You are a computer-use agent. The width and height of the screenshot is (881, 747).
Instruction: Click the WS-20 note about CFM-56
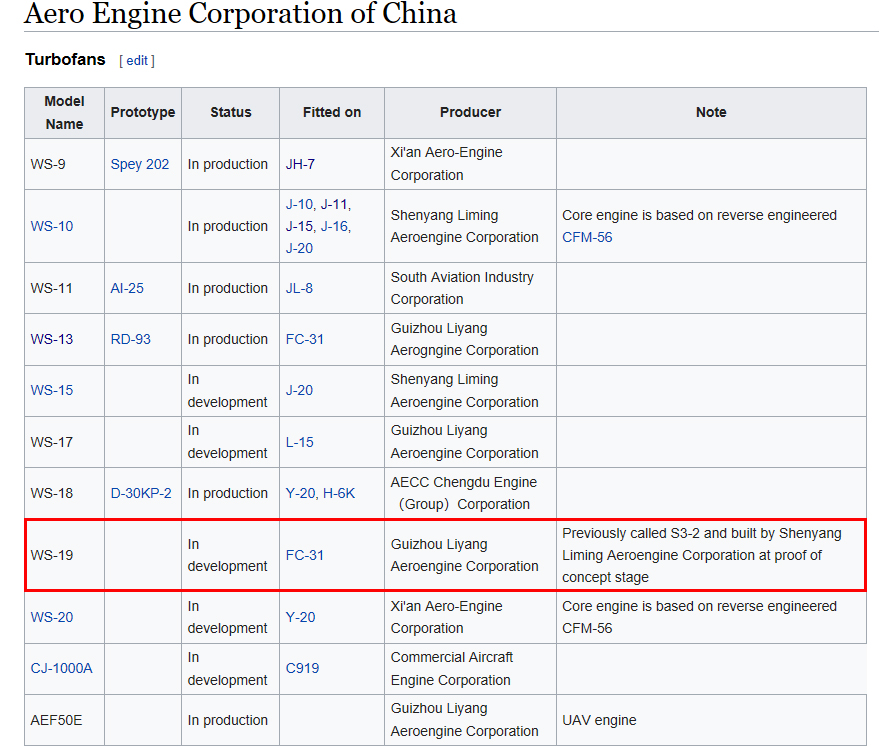click(711, 617)
